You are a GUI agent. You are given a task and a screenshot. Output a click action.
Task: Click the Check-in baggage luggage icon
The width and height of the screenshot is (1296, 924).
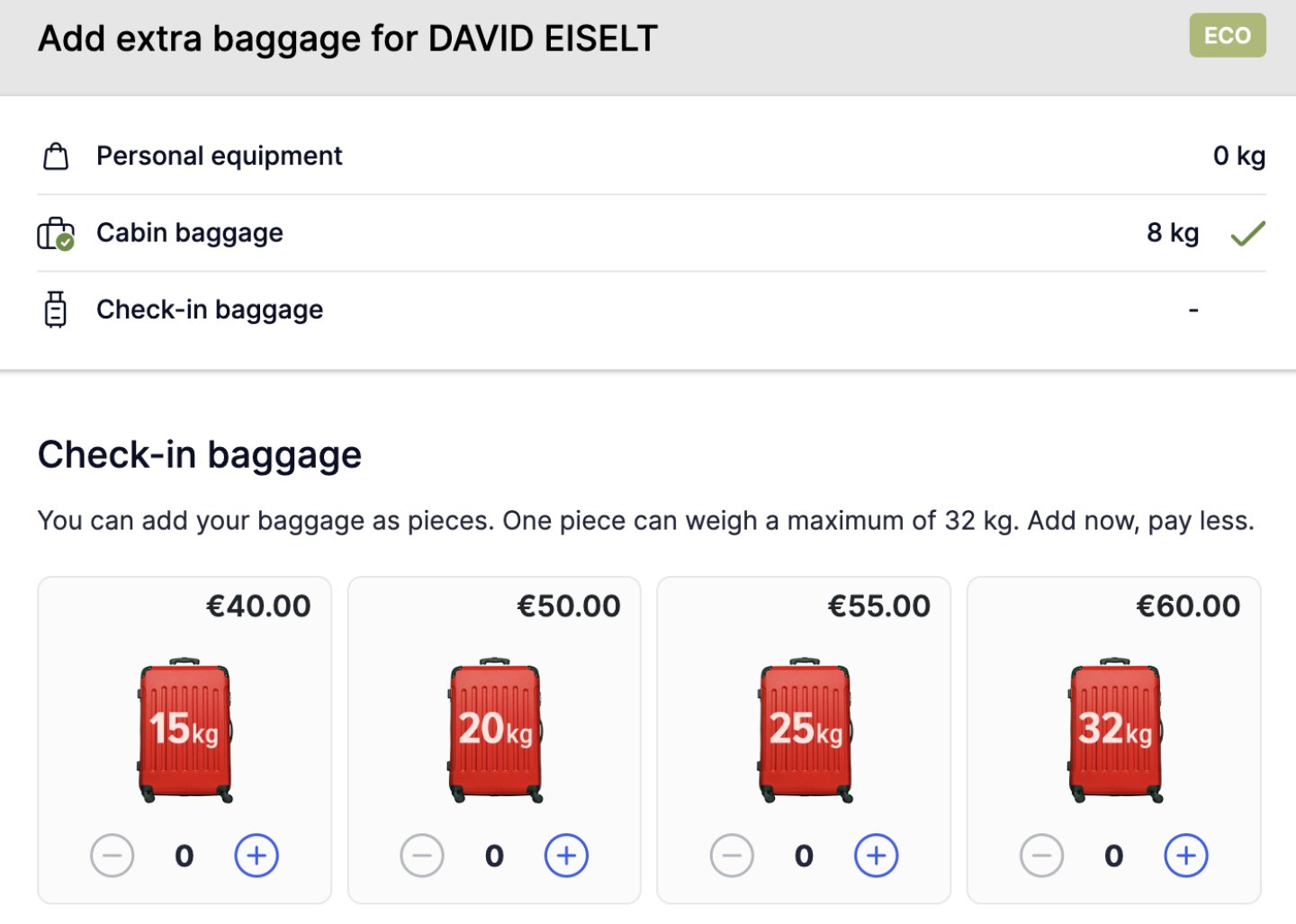coord(56,309)
